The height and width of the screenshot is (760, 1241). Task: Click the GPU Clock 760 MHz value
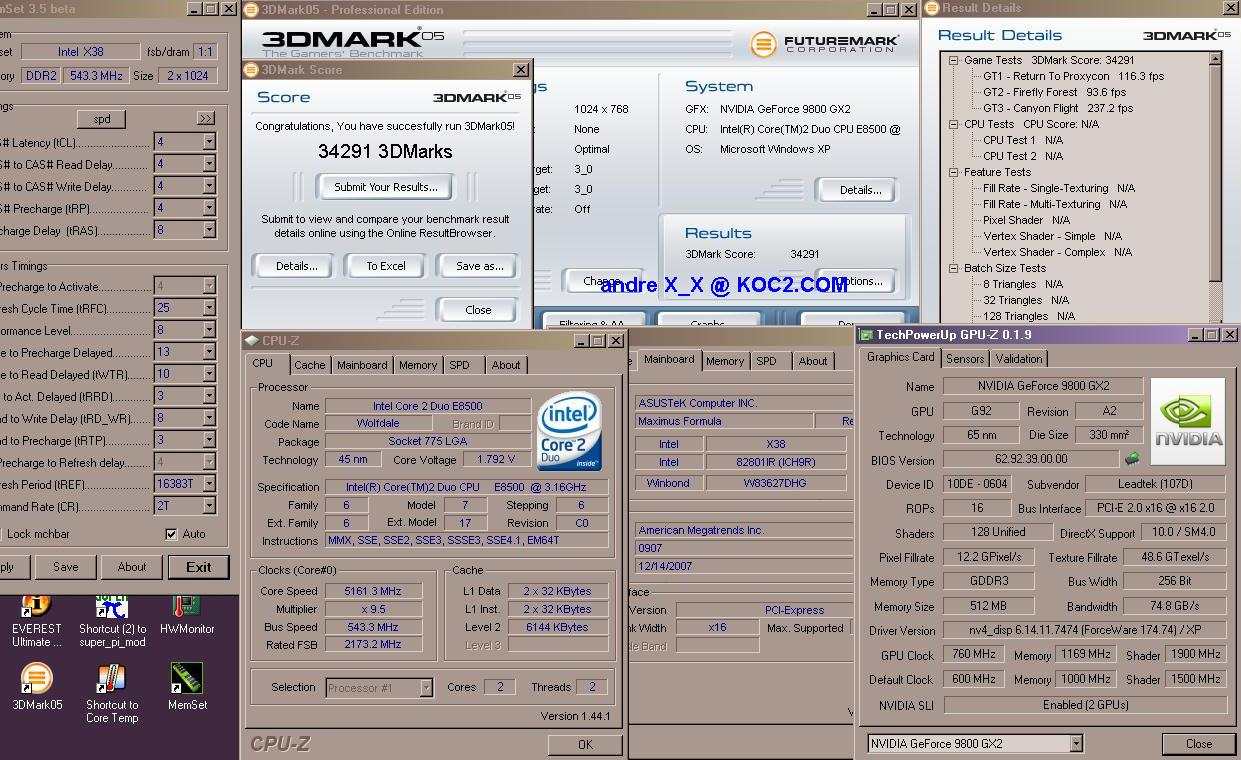973,655
